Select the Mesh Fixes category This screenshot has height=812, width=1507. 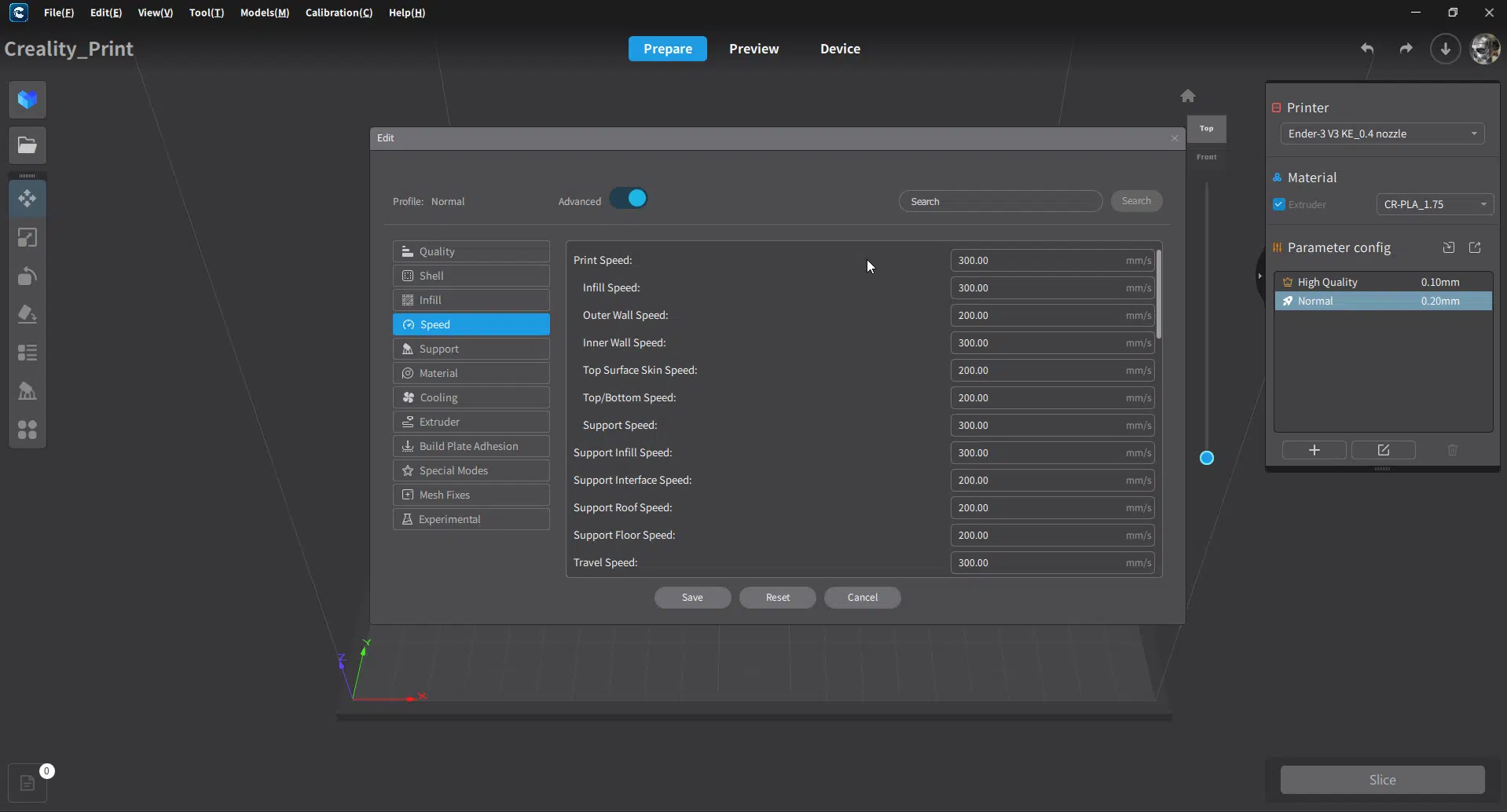(471, 495)
